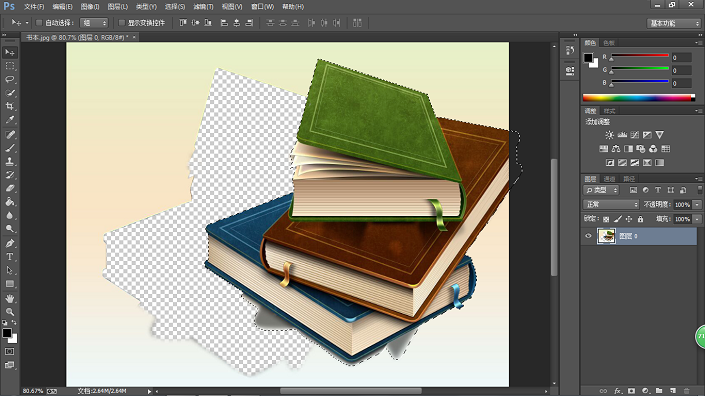This screenshot has width=705, height=396.
Task: Enable the auto-select checkbox
Action: (x=39, y=22)
